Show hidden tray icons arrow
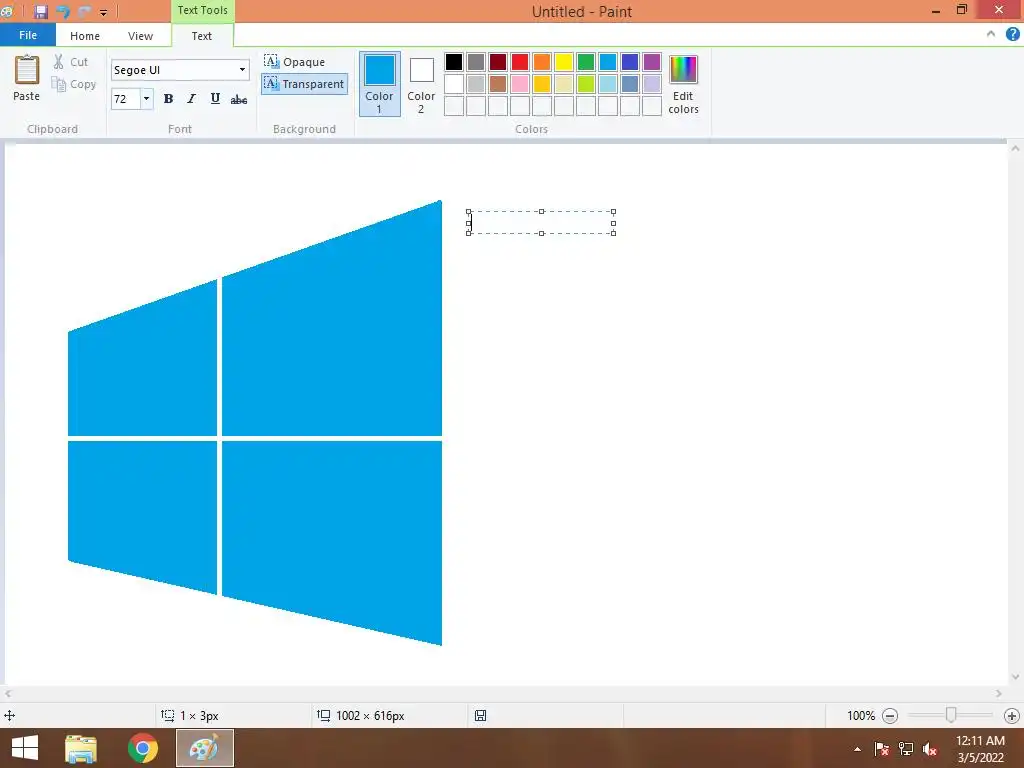The height and width of the screenshot is (768, 1024). coord(857,749)
